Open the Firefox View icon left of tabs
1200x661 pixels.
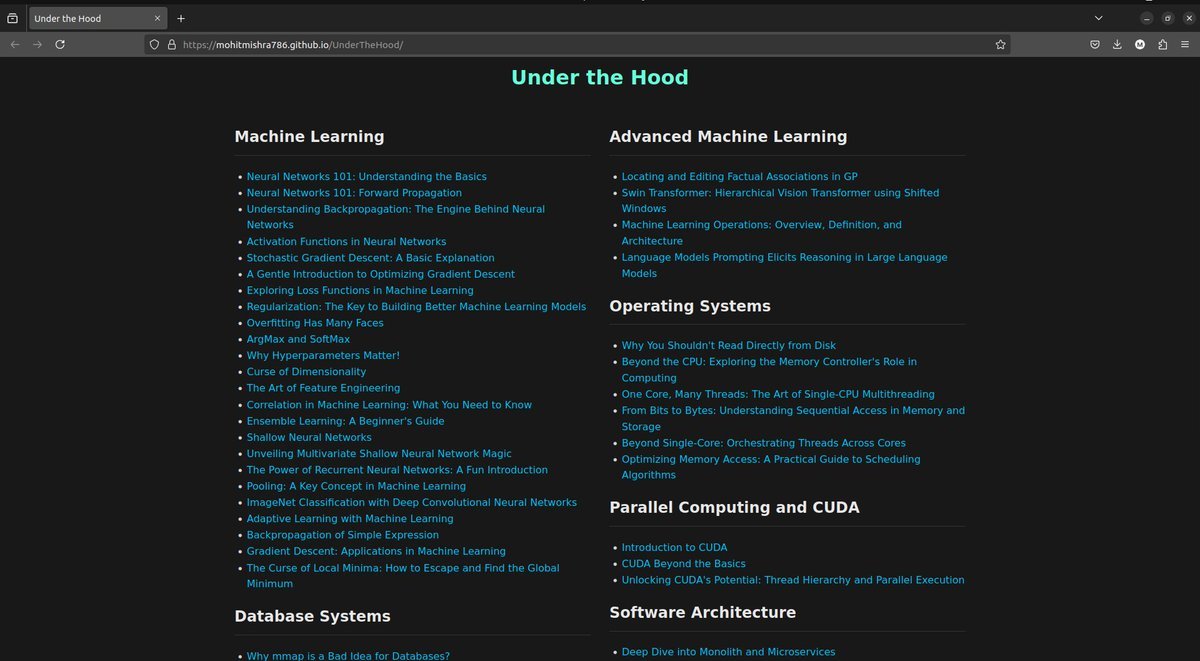click(x=12, y=18)
